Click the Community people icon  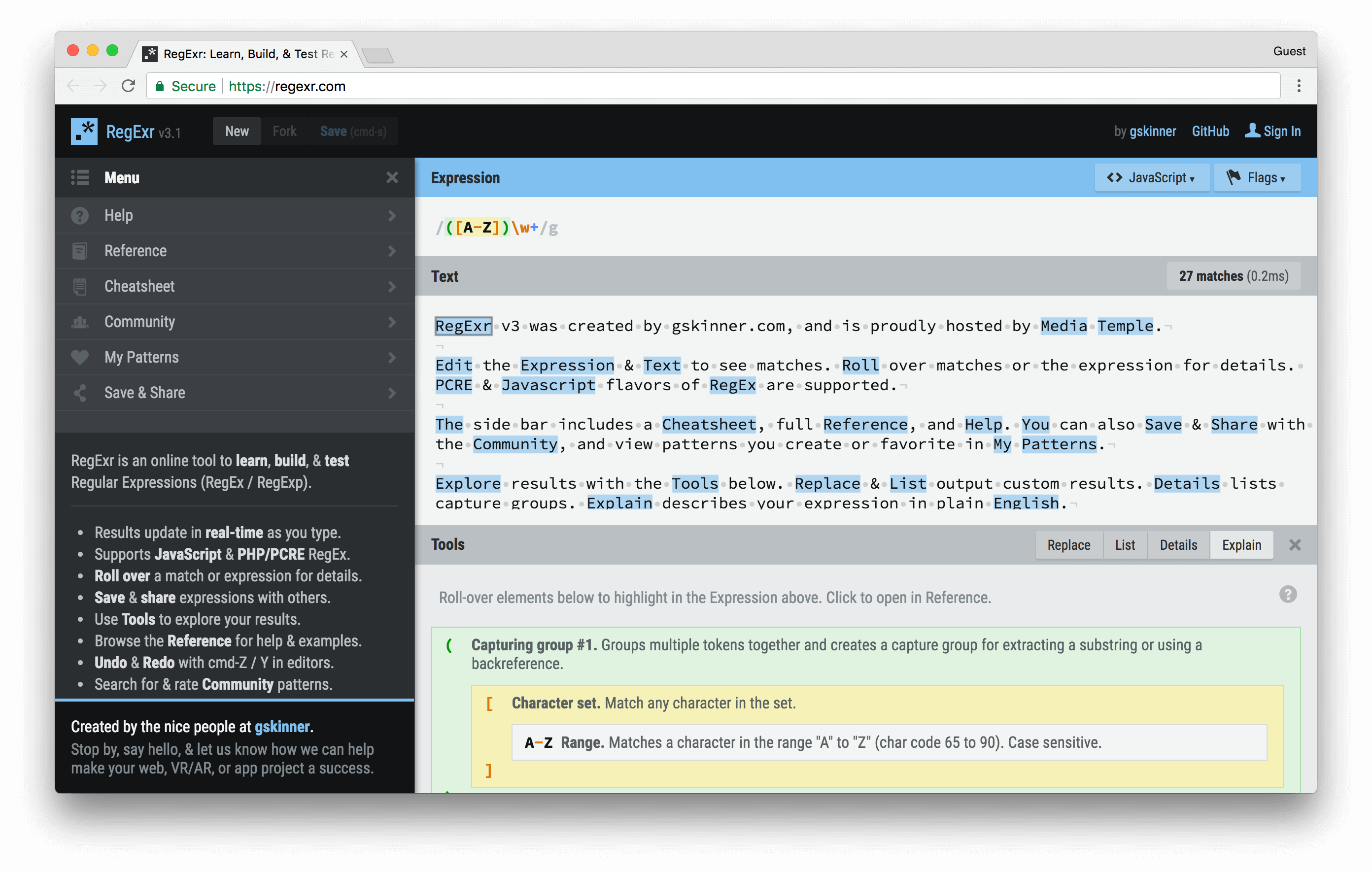80,322
